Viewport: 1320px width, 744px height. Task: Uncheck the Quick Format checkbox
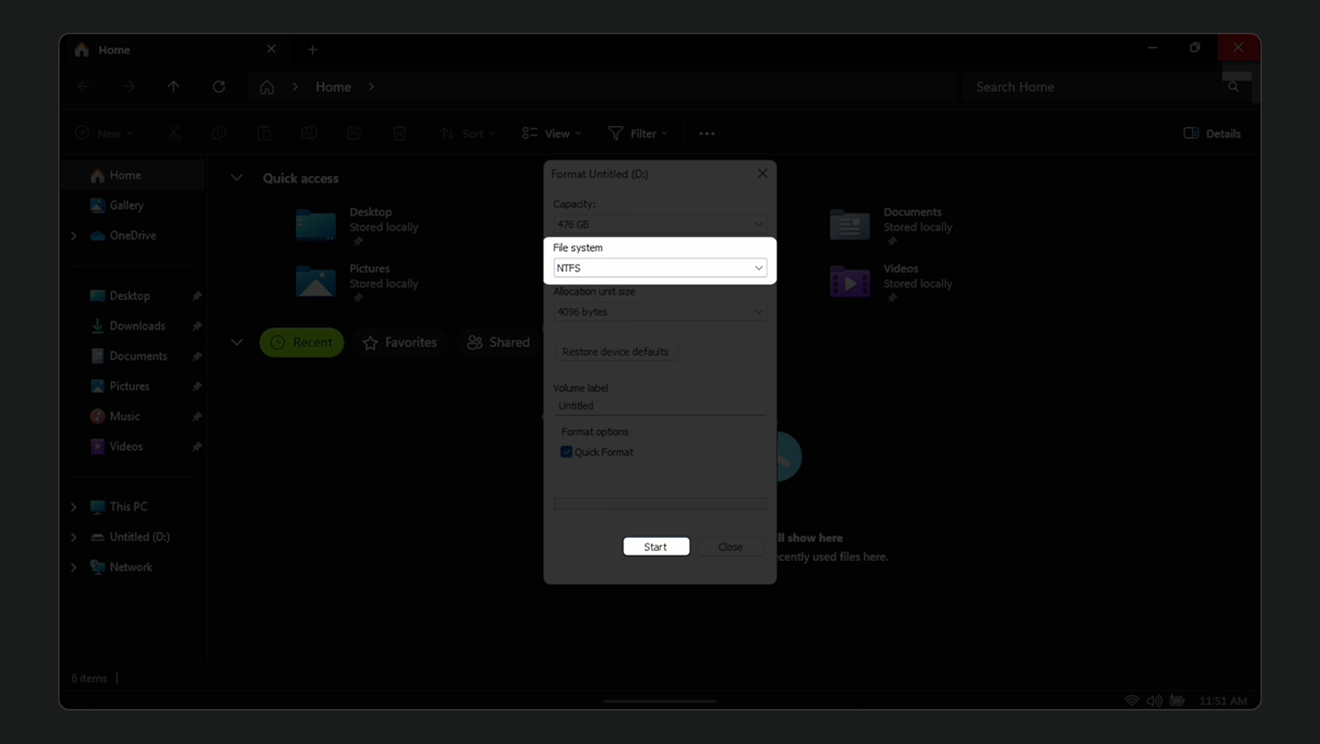point(567,452)
